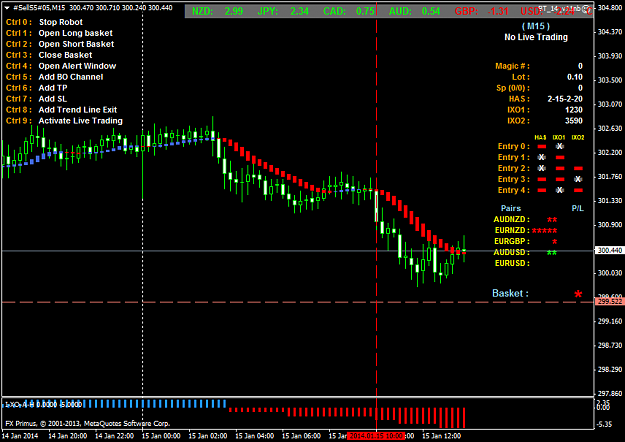Click the 'Add SL' label

pyautogui.click(x=53, y=99)
